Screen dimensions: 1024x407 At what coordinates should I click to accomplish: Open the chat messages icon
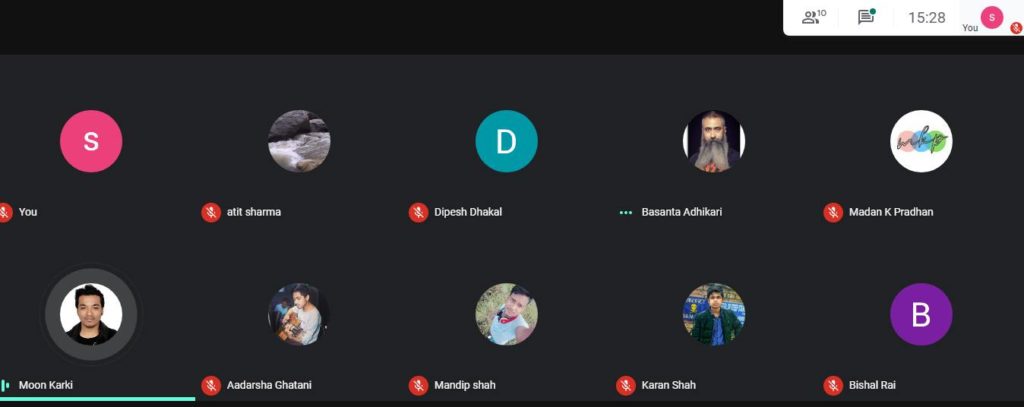point(867,16)
